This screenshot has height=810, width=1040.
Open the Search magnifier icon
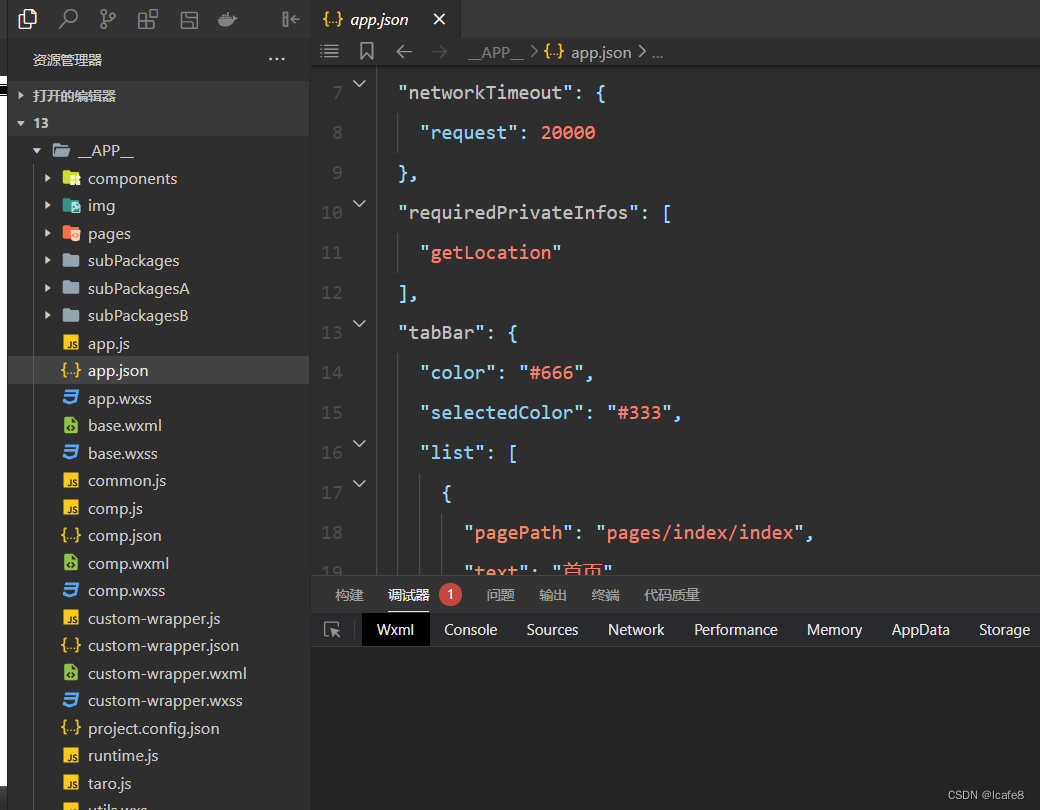(68, 19)
